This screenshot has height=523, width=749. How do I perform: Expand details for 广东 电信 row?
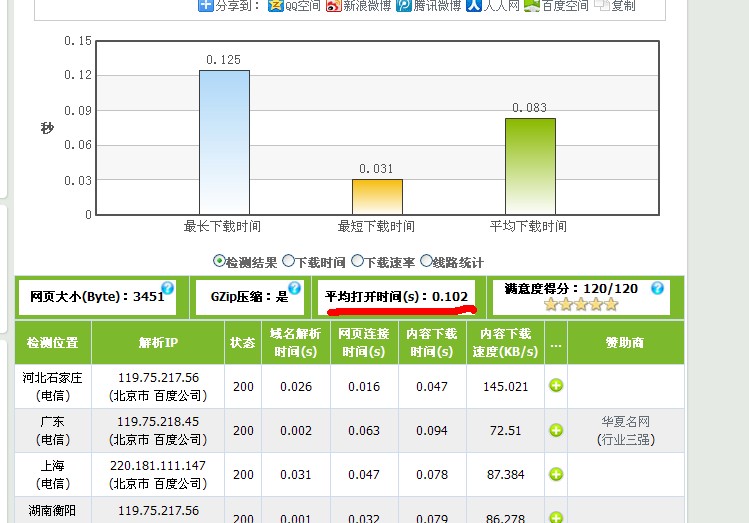point(556,430)
